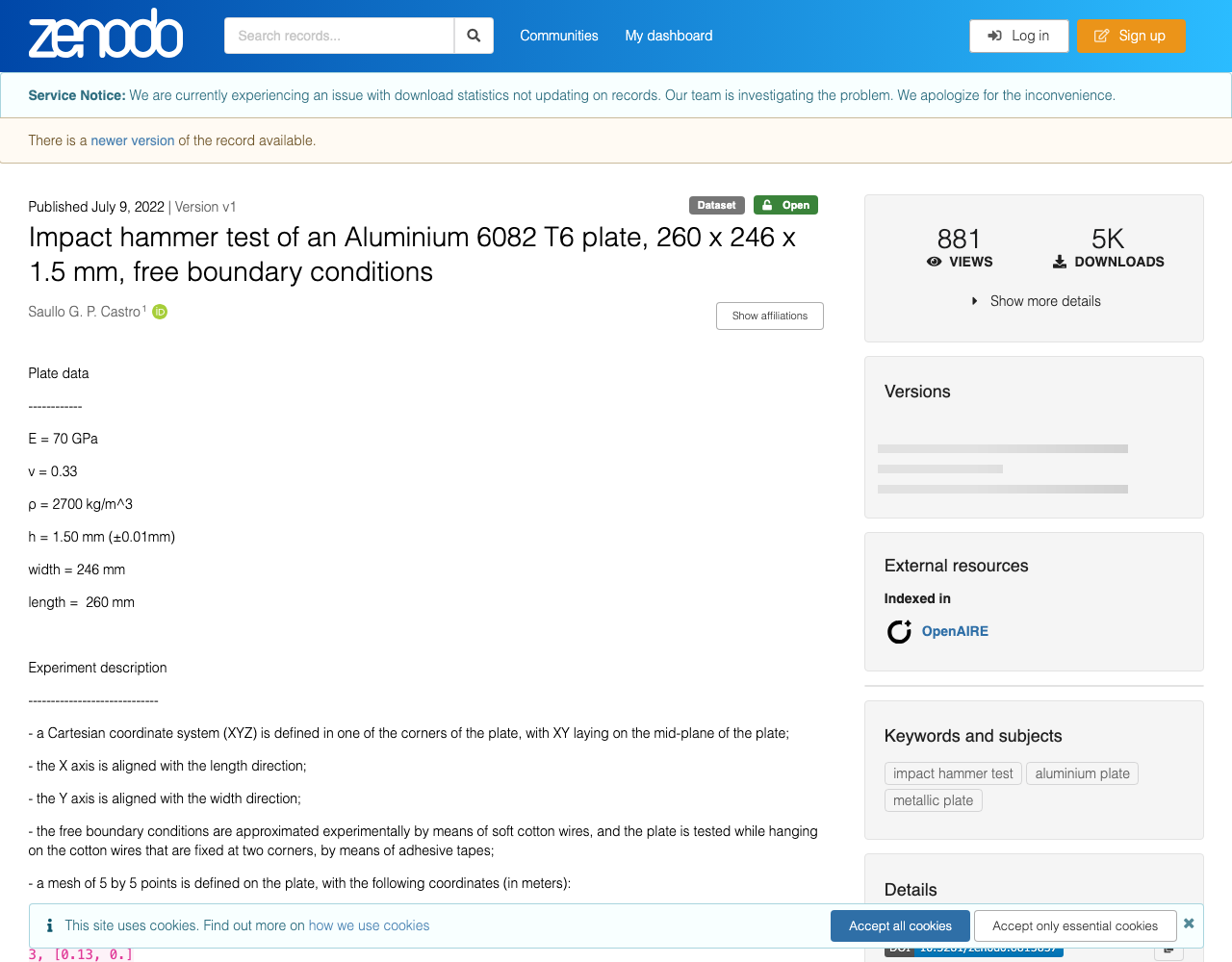Open author's ORCID icon
The height and width of the screenshot is (962, 1232).
[160, 312]
